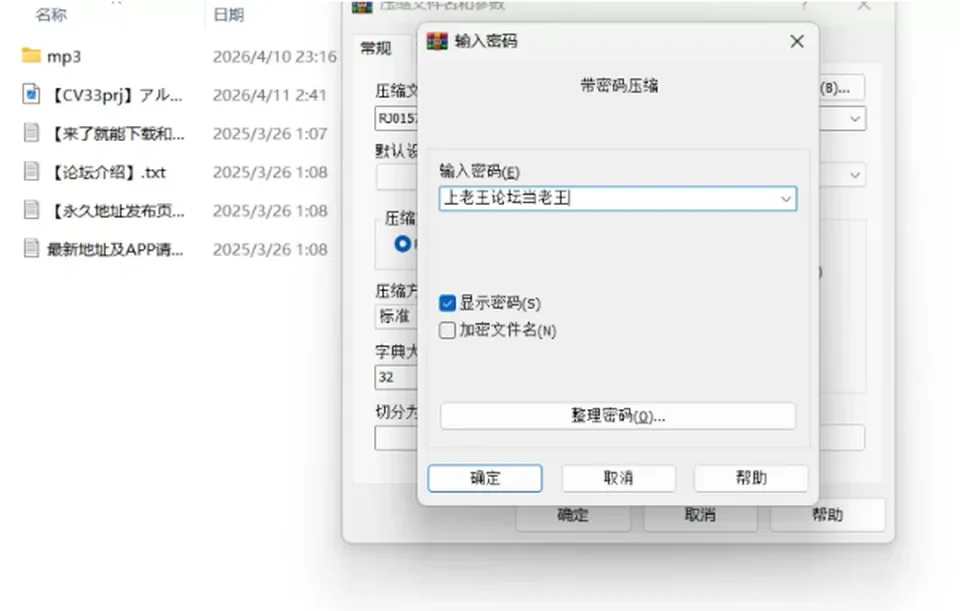
Task: Select the radio button under 压缩 group
Action: pos(403,244)
